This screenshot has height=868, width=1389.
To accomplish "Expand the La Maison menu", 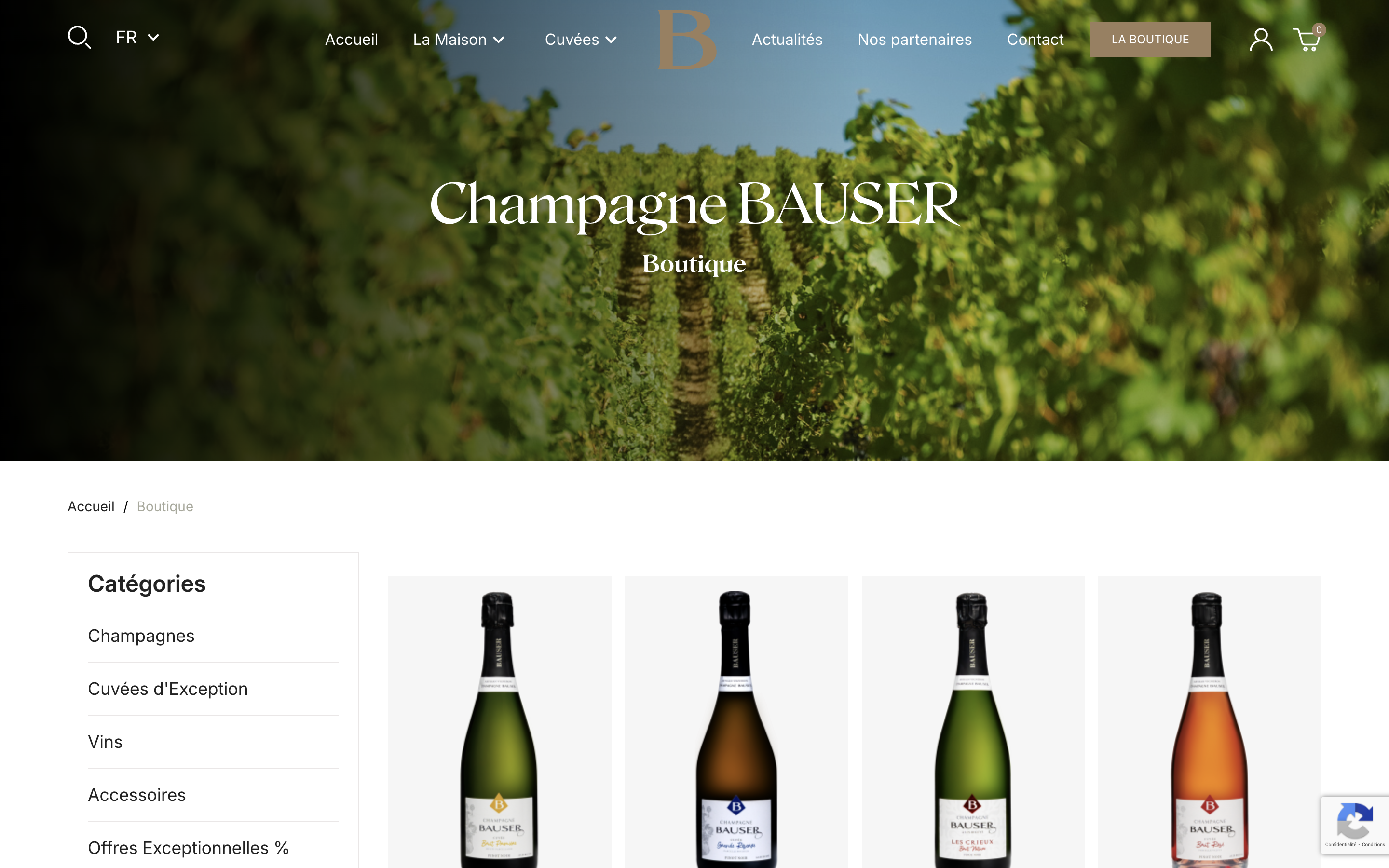I will [x=459, y=40].
